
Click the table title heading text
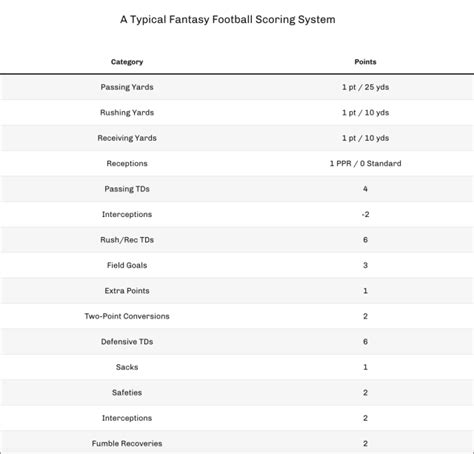(x=228, y=20)
